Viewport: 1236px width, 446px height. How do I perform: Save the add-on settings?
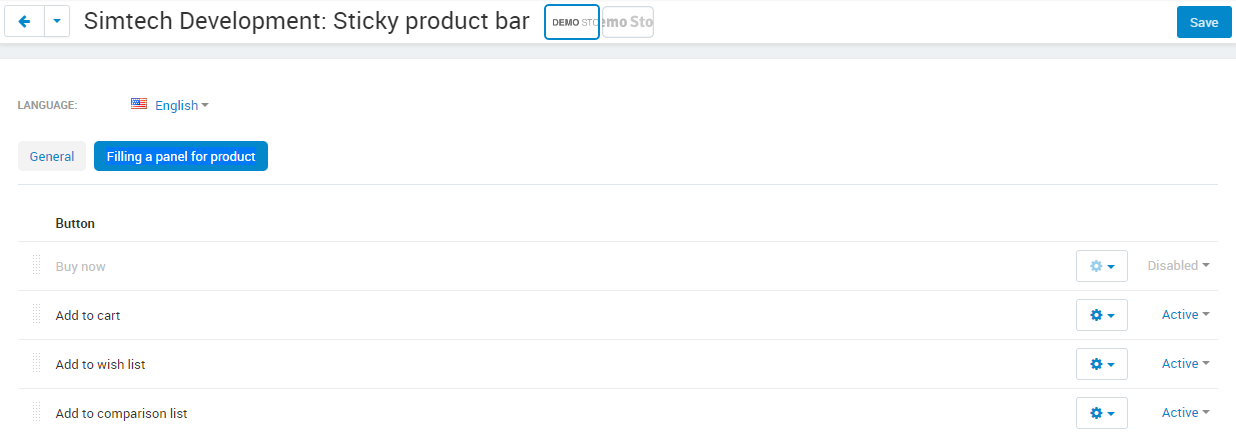[x=1204, y=22]
